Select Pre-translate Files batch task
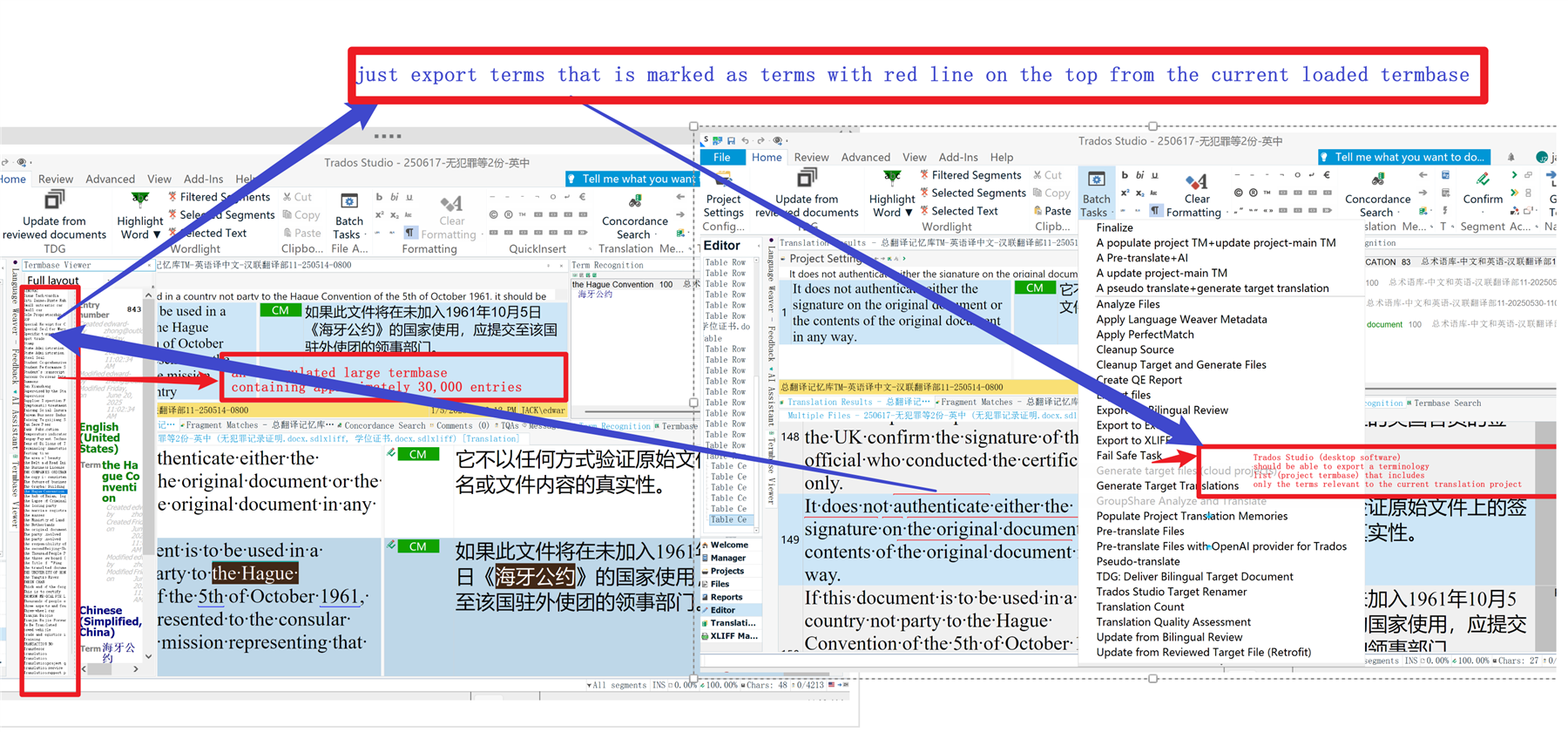1568x732 pixels. pyautogui.click(x=1139, y=531)
